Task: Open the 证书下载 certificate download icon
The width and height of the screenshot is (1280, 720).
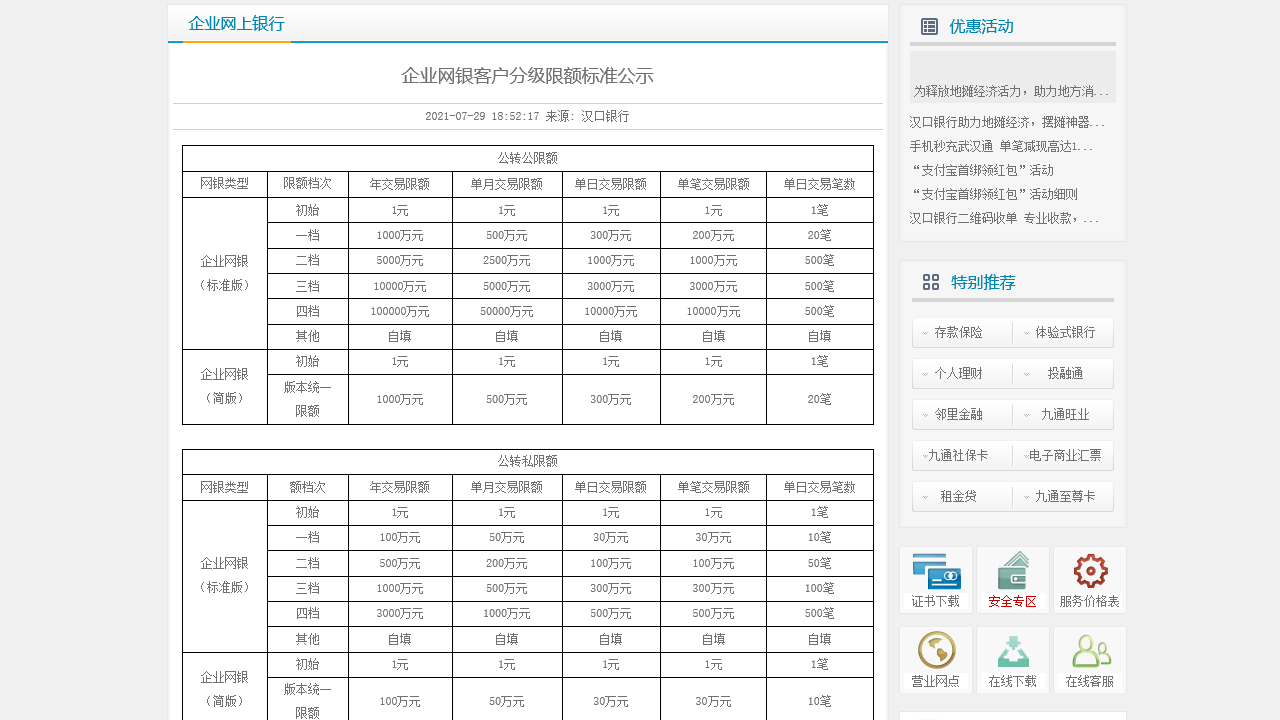Action: click(x=935, y=580)
